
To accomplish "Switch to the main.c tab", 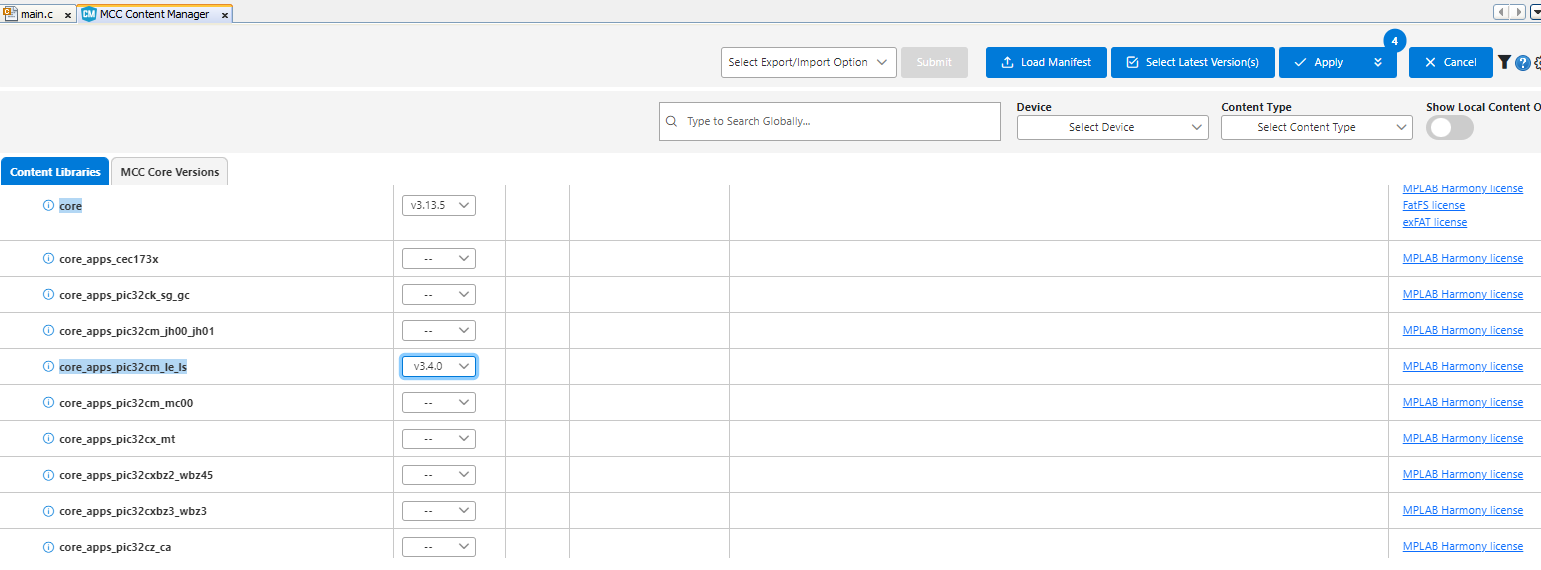I will (x=36, y=15).
